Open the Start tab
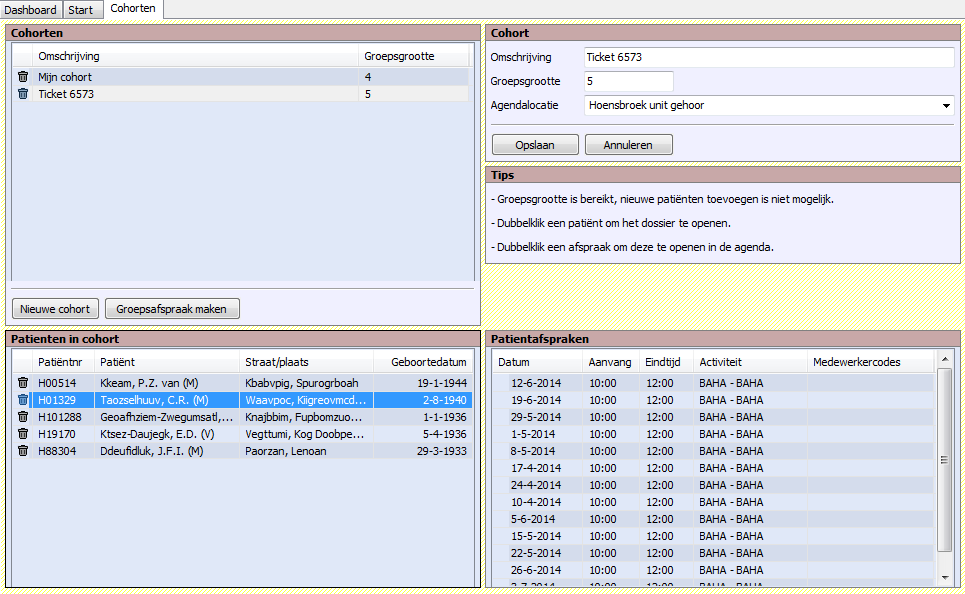965x594 pixels. point(81,10)
